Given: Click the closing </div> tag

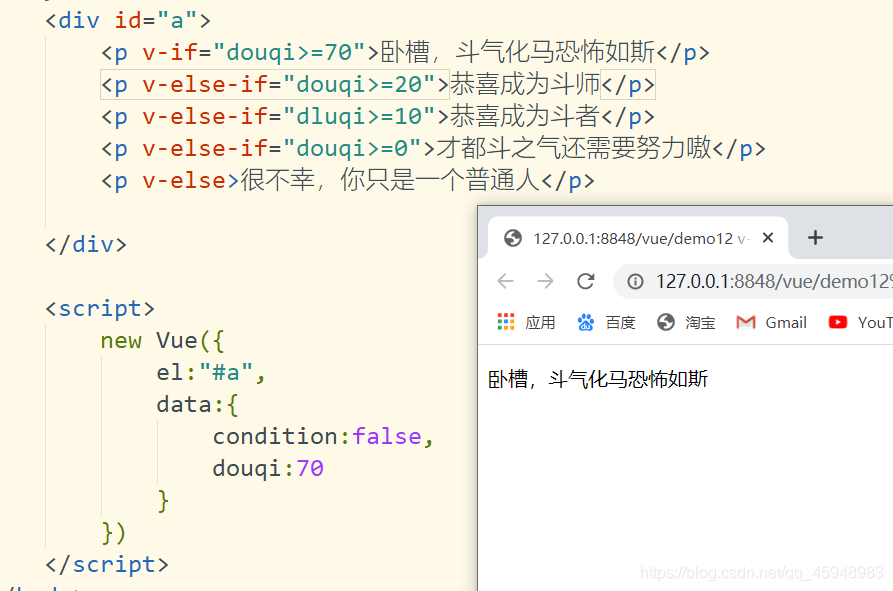Looking at the screenshot, I should click(86, 245).
